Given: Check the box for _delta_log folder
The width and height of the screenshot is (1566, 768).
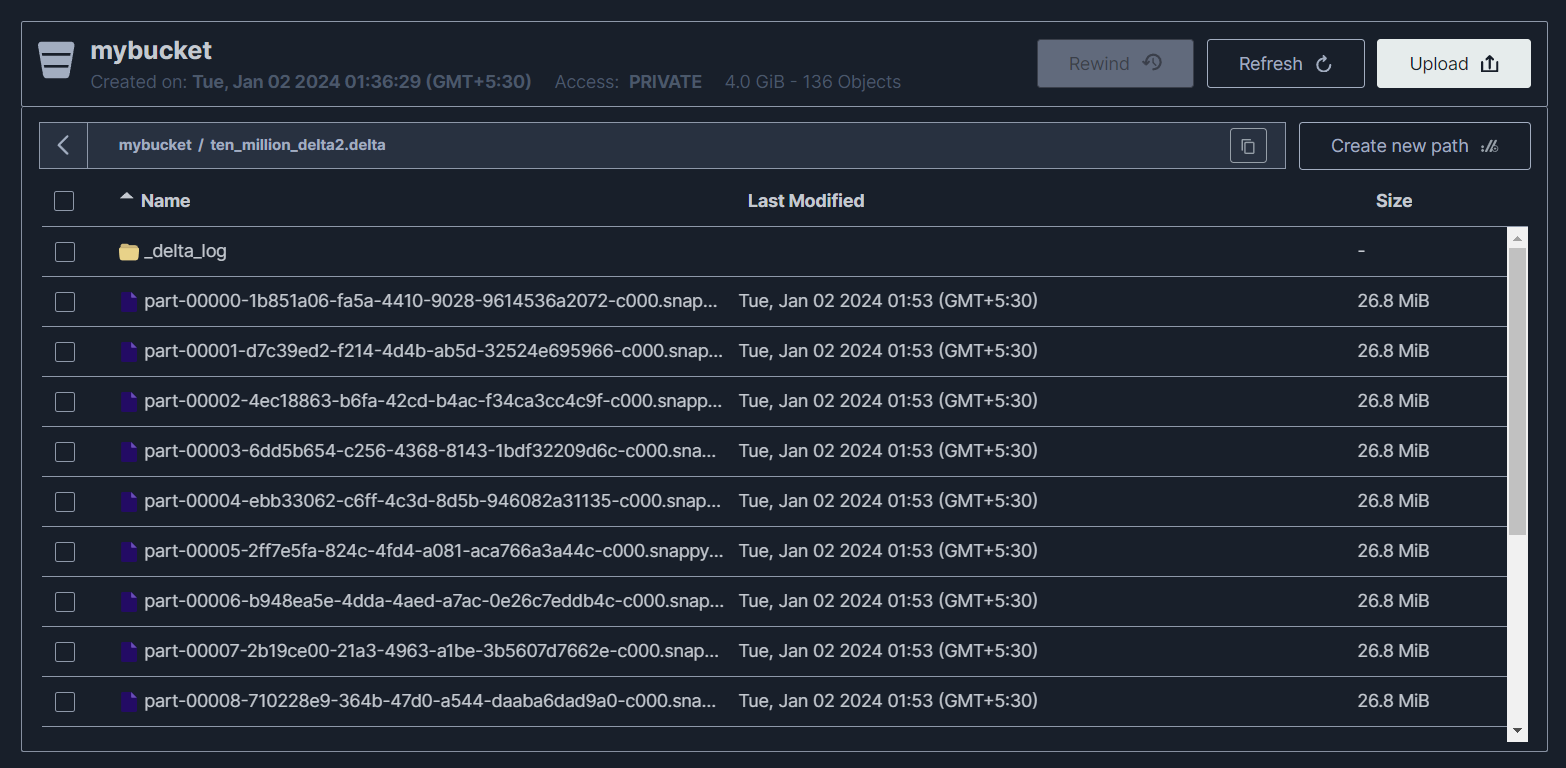Looking at the screenshot, I should coord(65,252).
